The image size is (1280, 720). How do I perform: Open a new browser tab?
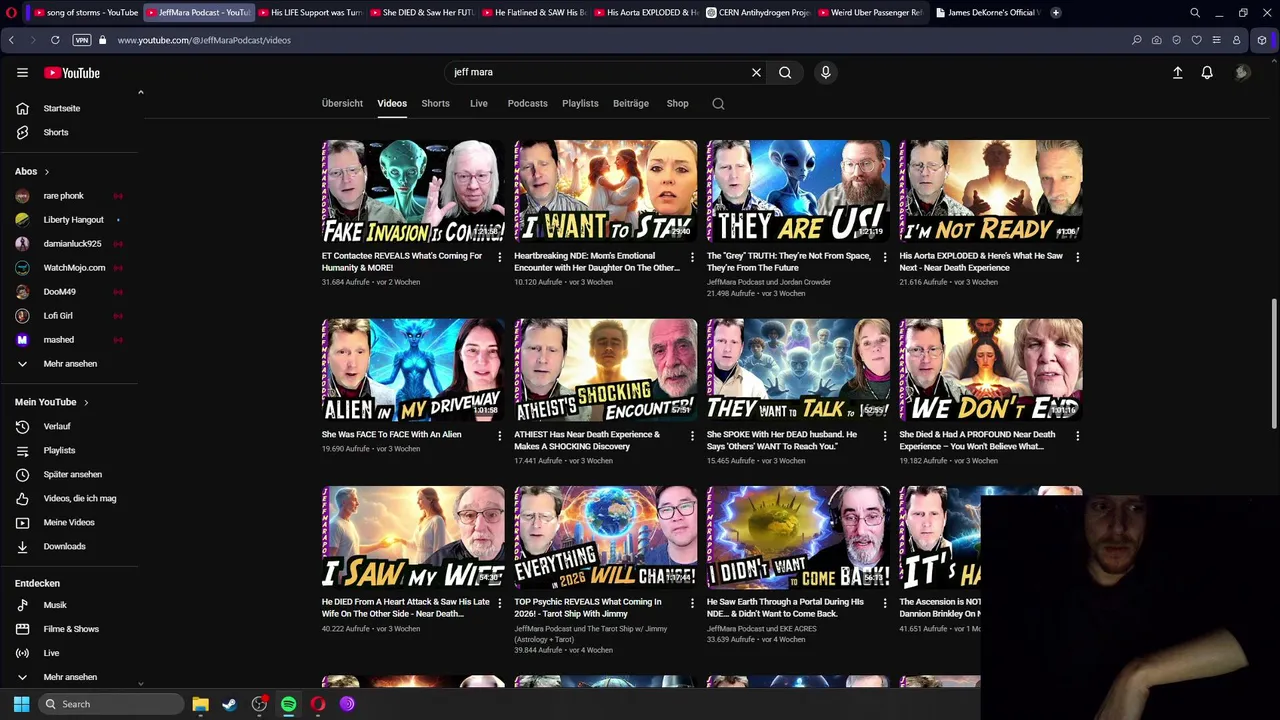pyautogui.click(x=1055, y=13)
